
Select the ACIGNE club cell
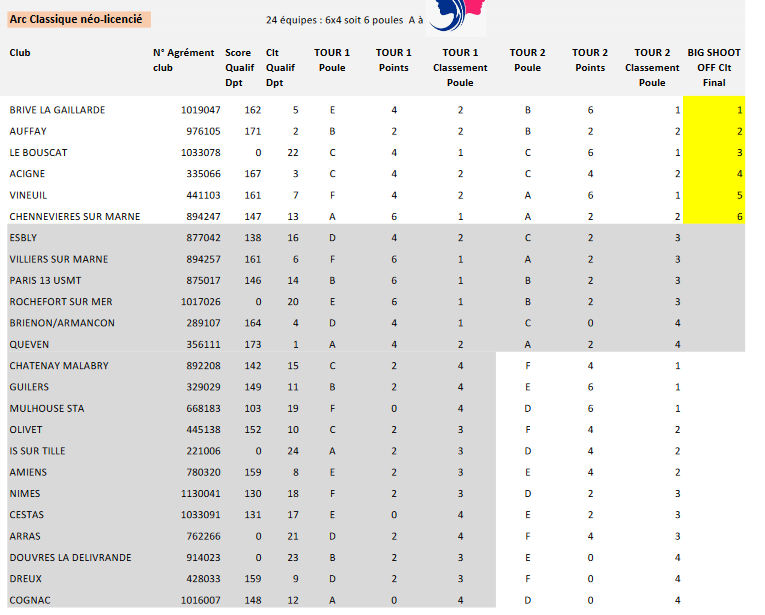coord(27,174)
